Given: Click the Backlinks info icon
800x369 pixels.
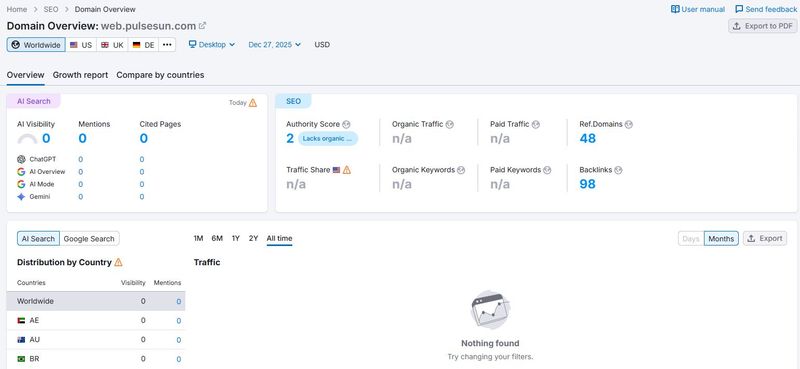Looking at the screenshot, I should (618, 170).
